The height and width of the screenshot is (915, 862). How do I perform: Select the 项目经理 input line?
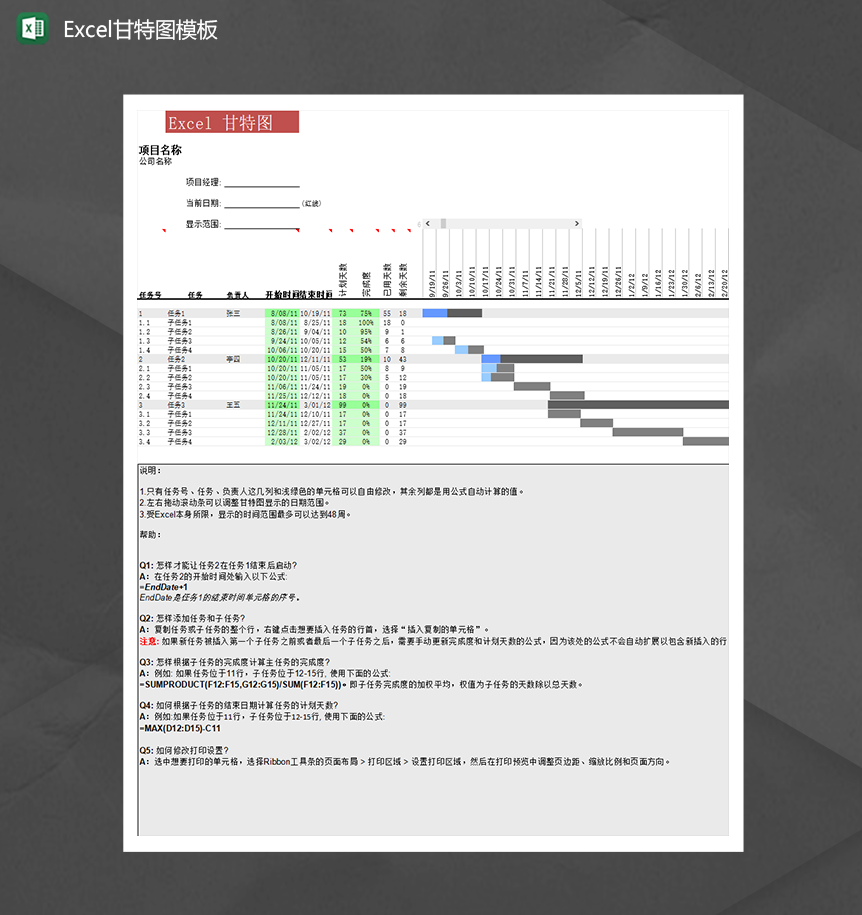coord(262,187)
